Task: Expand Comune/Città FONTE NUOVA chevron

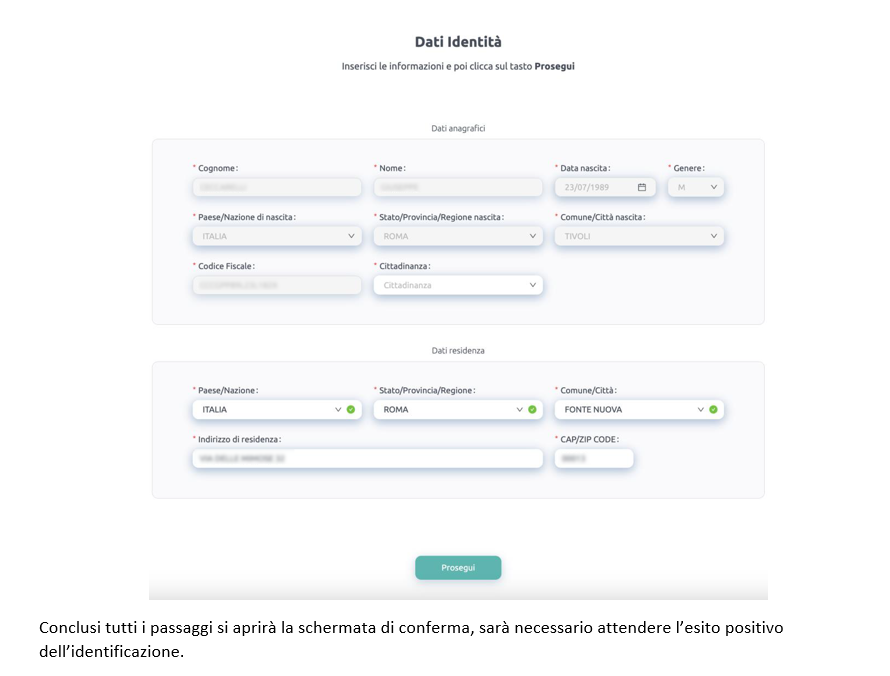Action: [x=700, y=409]
